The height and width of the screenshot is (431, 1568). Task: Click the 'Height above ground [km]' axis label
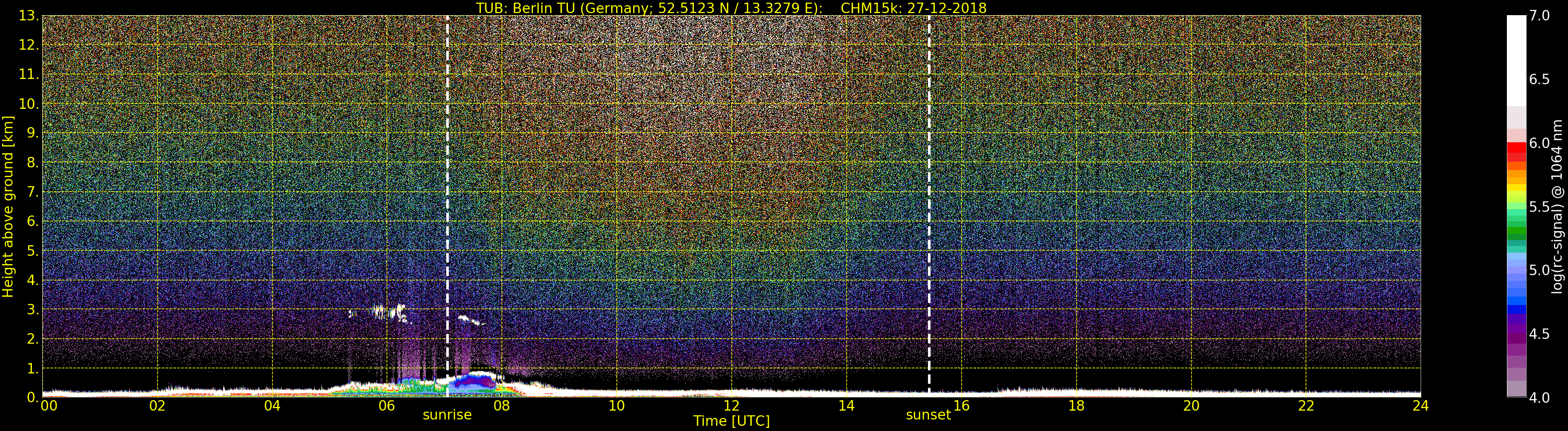tap(8, 206)
